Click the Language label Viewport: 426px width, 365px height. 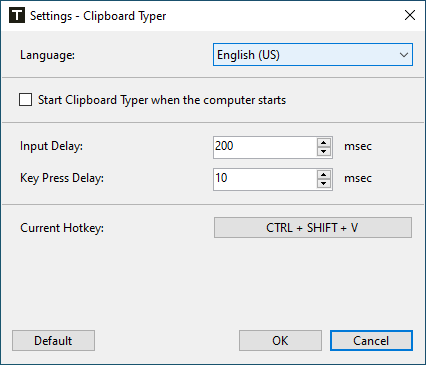(x=47, y=55)
